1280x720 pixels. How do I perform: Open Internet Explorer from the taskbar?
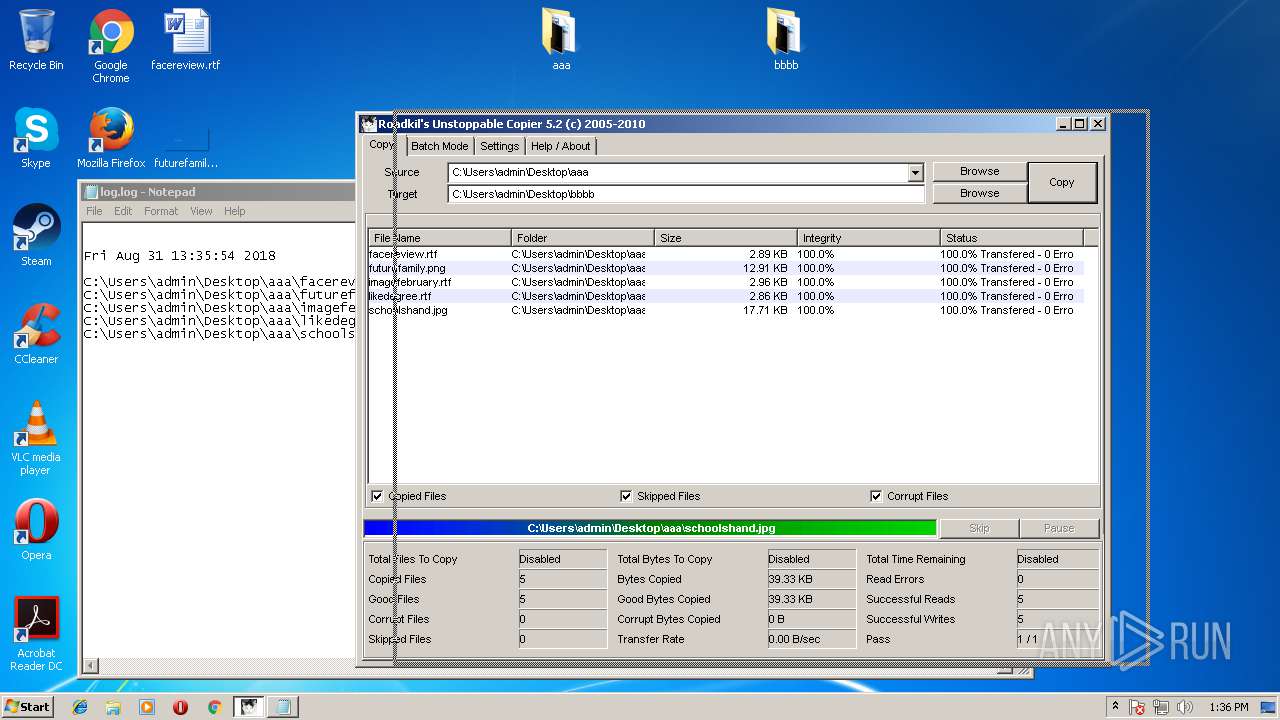(80, 707)
